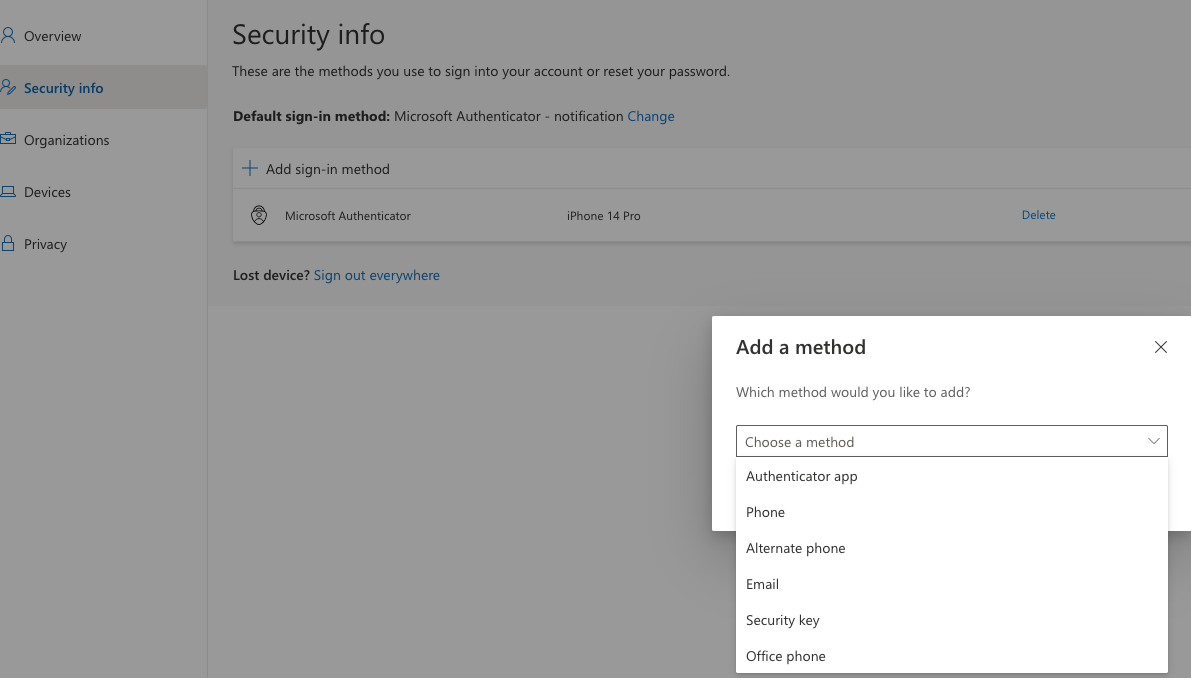Click the Organizations icon in sidebar
The image size is (1191, 678).
click(10, 139)
